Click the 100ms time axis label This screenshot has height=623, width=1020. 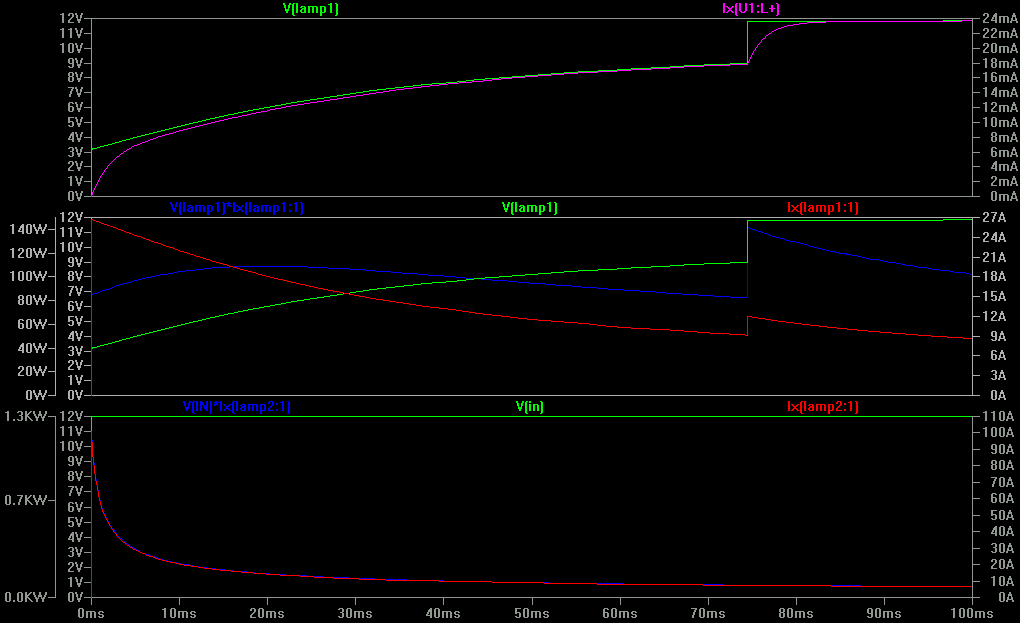(972, 613)
